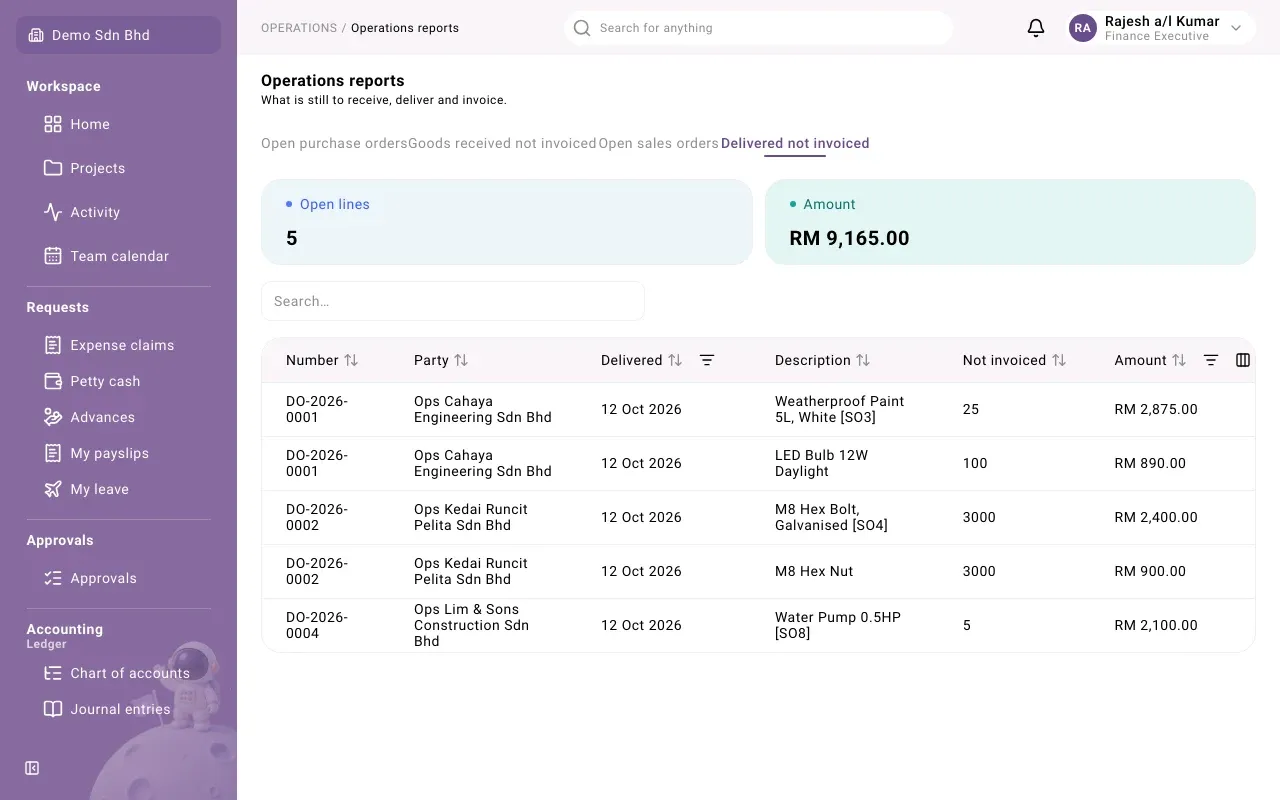The image size is (1280, 800).
Task: Click the Chart of accounts tree icon
Action: (53, 673)
